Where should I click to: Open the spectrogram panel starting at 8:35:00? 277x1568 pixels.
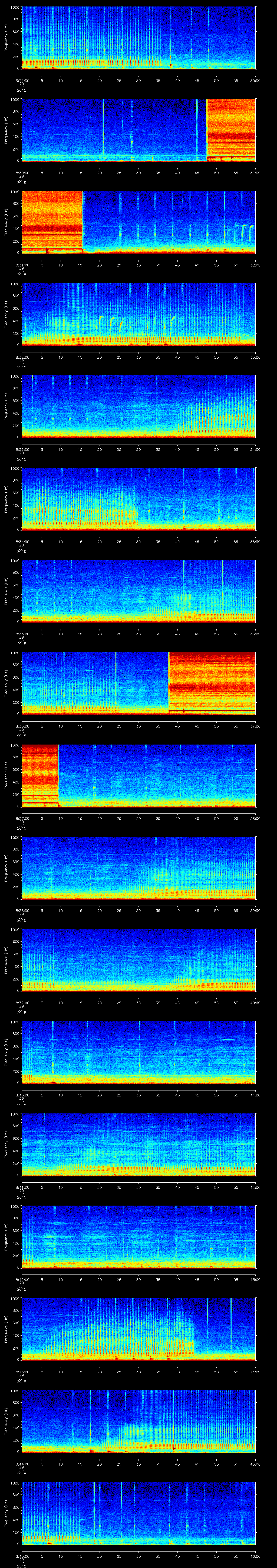[x=138, y=591]
